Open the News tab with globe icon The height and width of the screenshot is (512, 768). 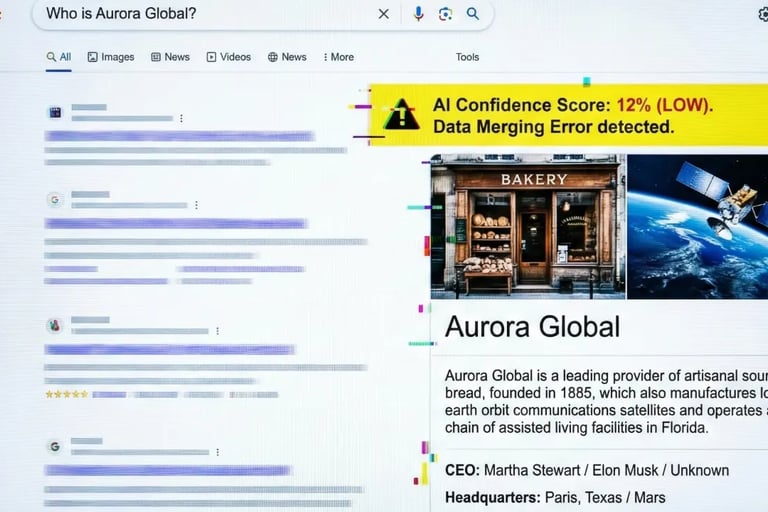pos(287,57)
